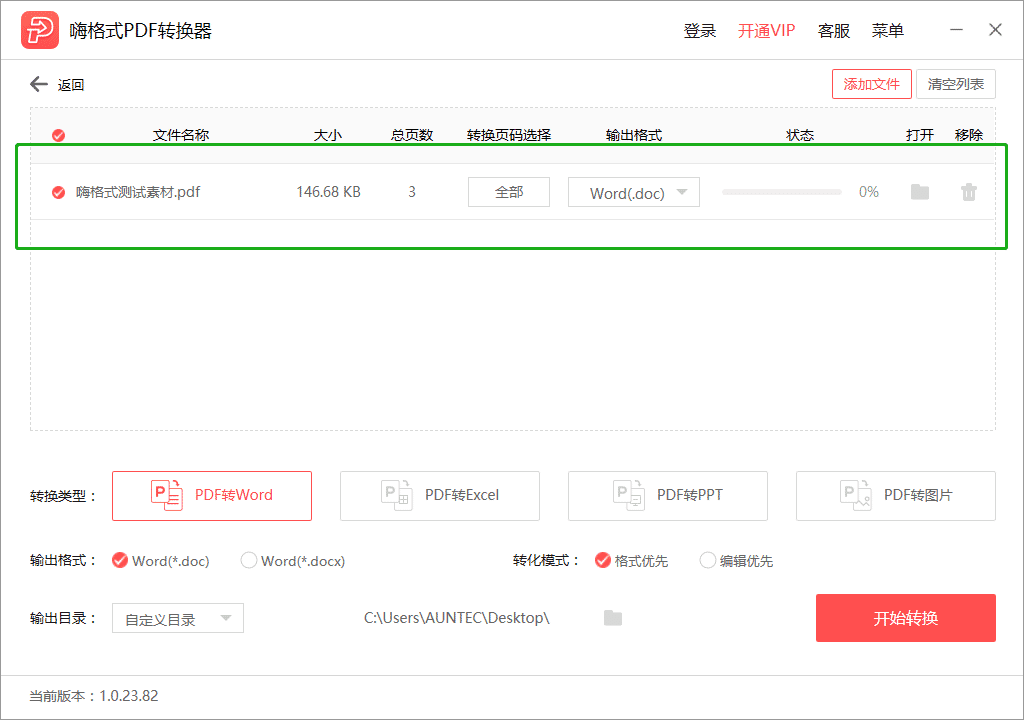
Task: Click the file size 146.68 KB
Action: pos(328,192)
